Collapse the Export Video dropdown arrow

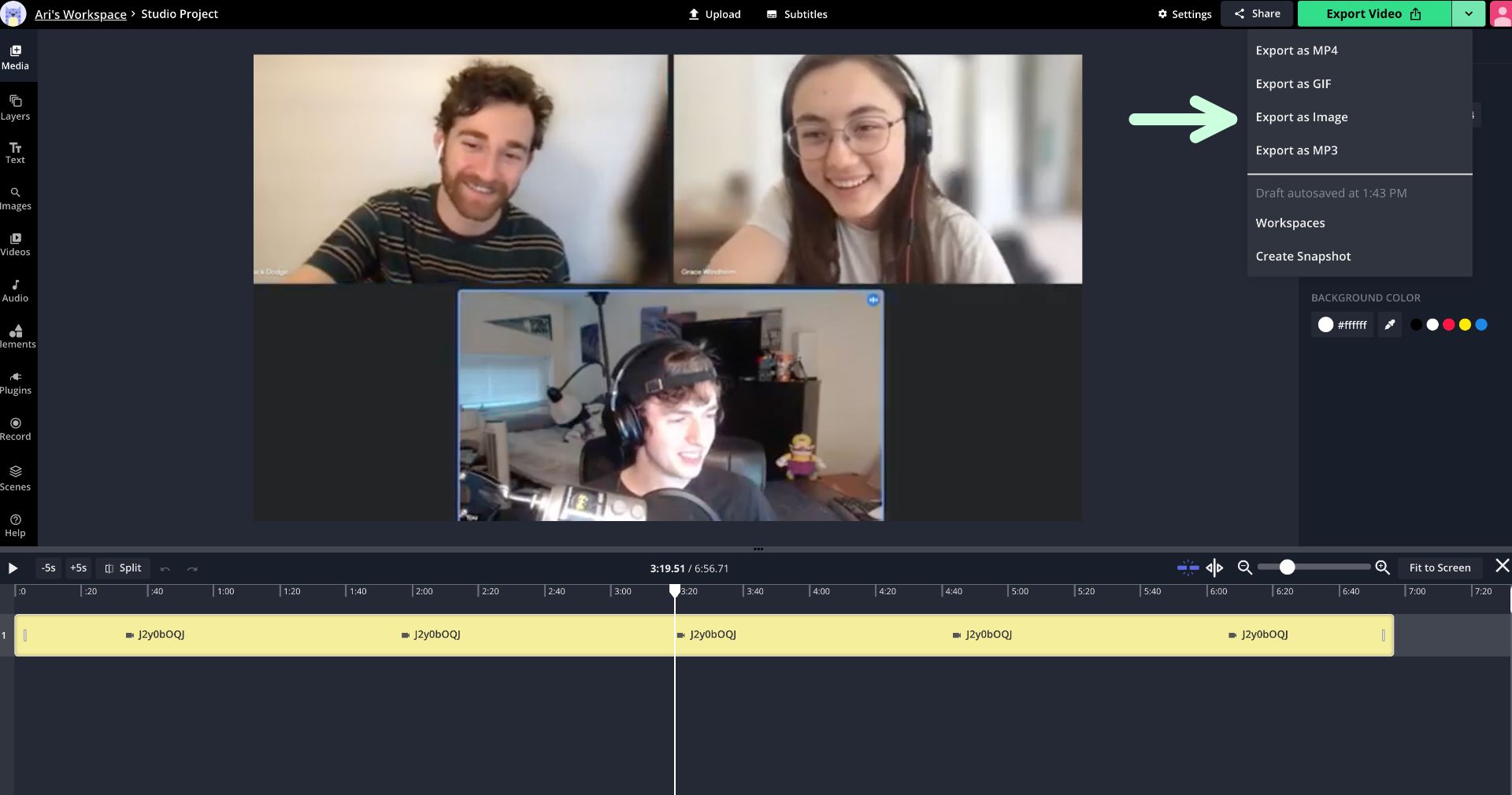coord(1468,14)
